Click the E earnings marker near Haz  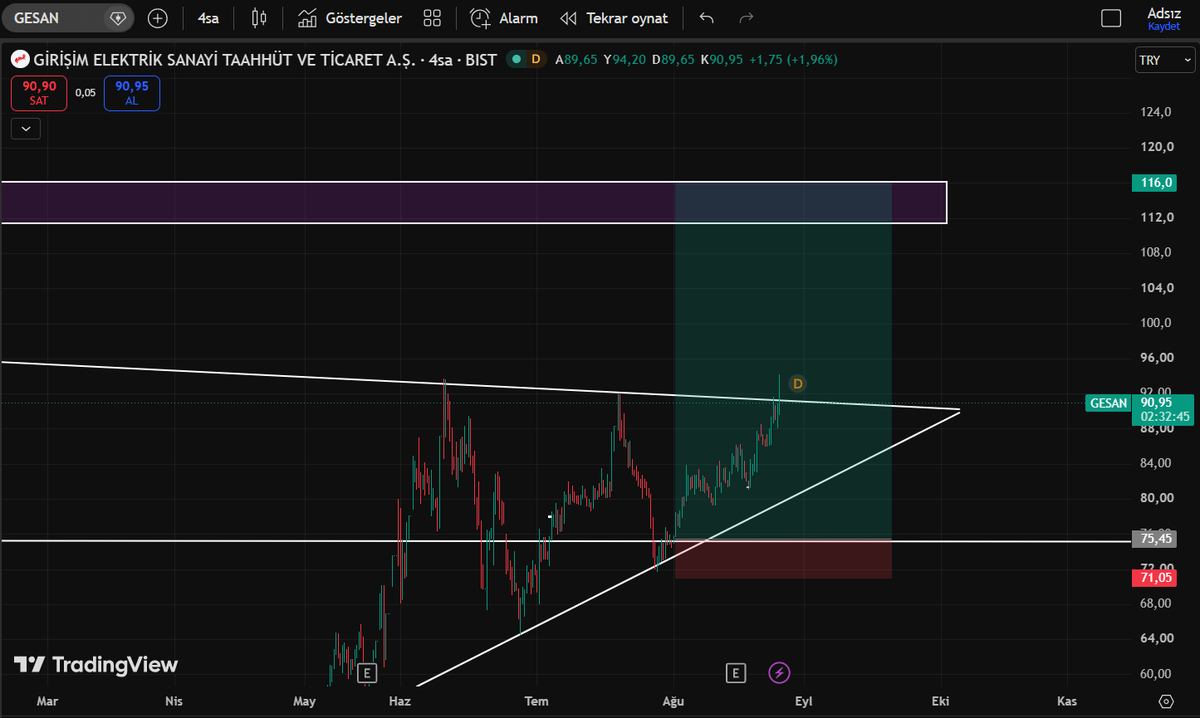click(x=367, y=672)
